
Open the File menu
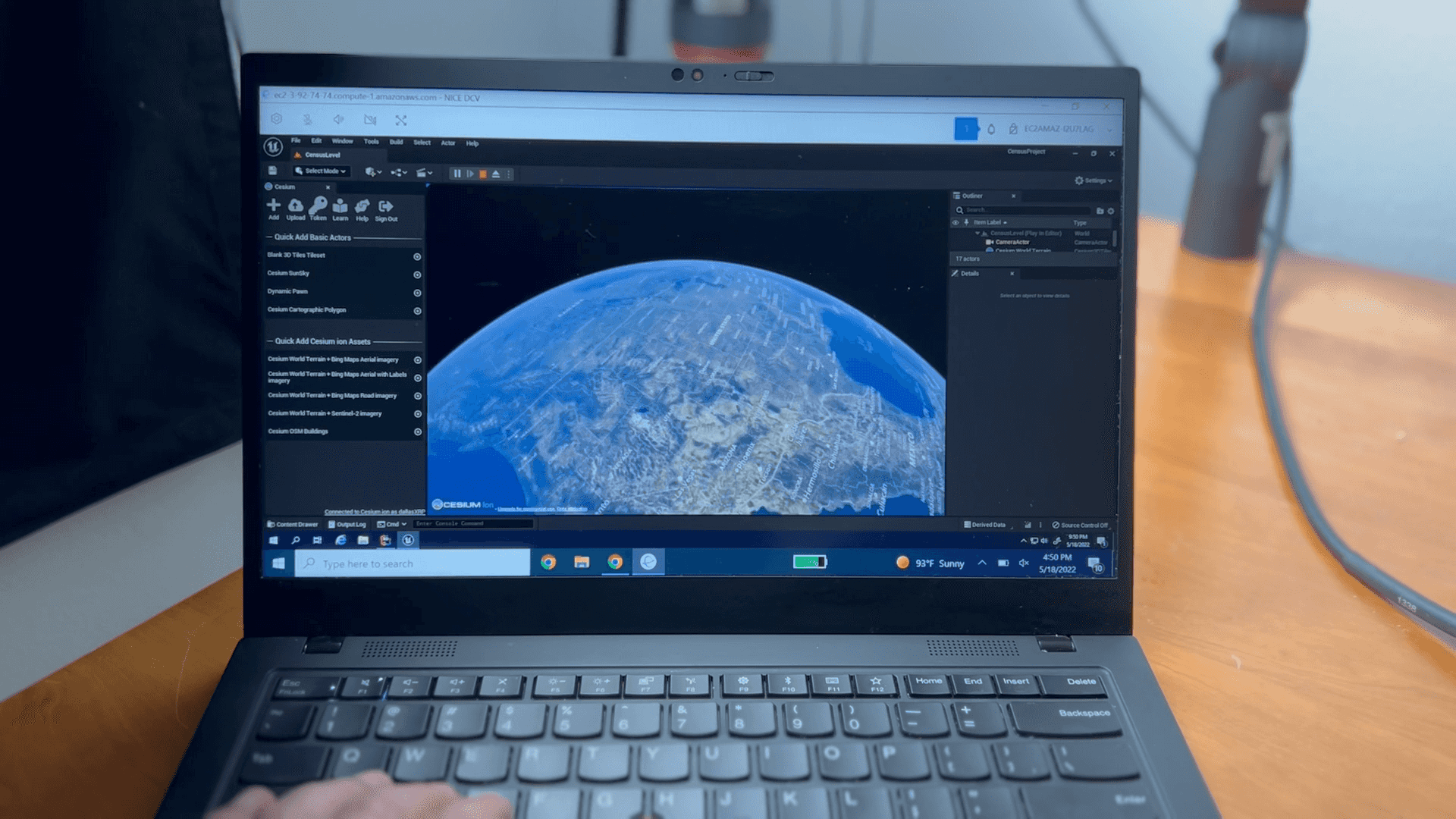tap(296, 140)
